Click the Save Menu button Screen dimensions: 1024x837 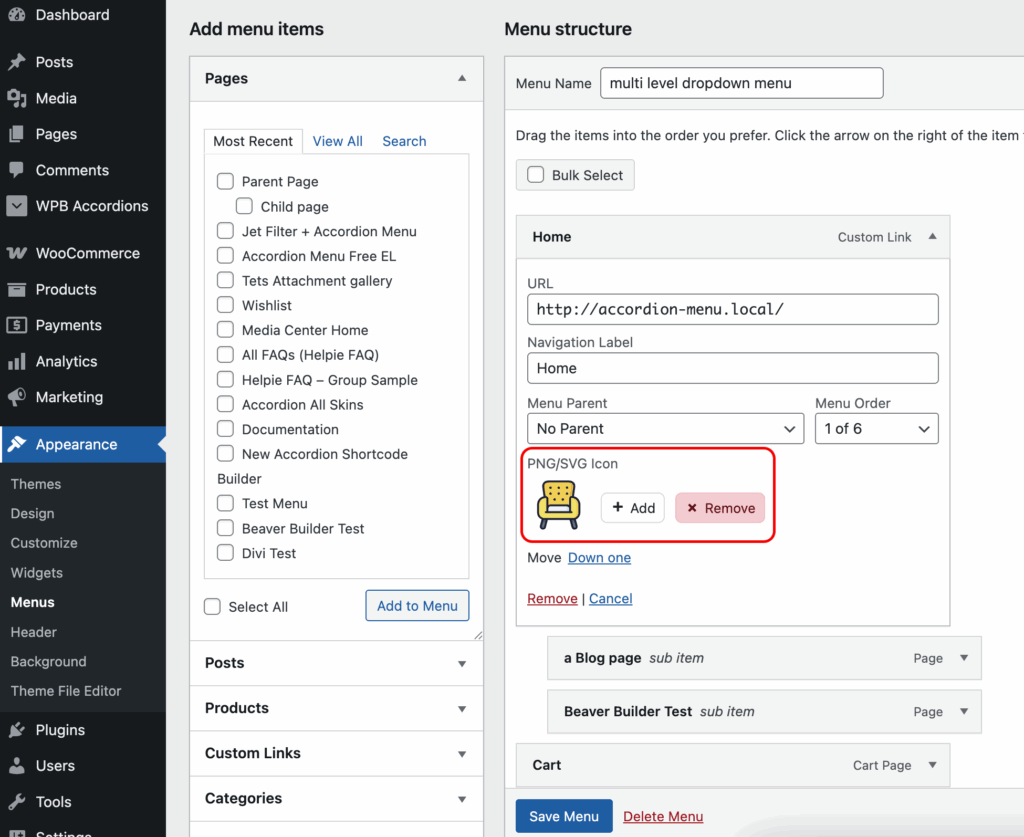coord(564,816)
